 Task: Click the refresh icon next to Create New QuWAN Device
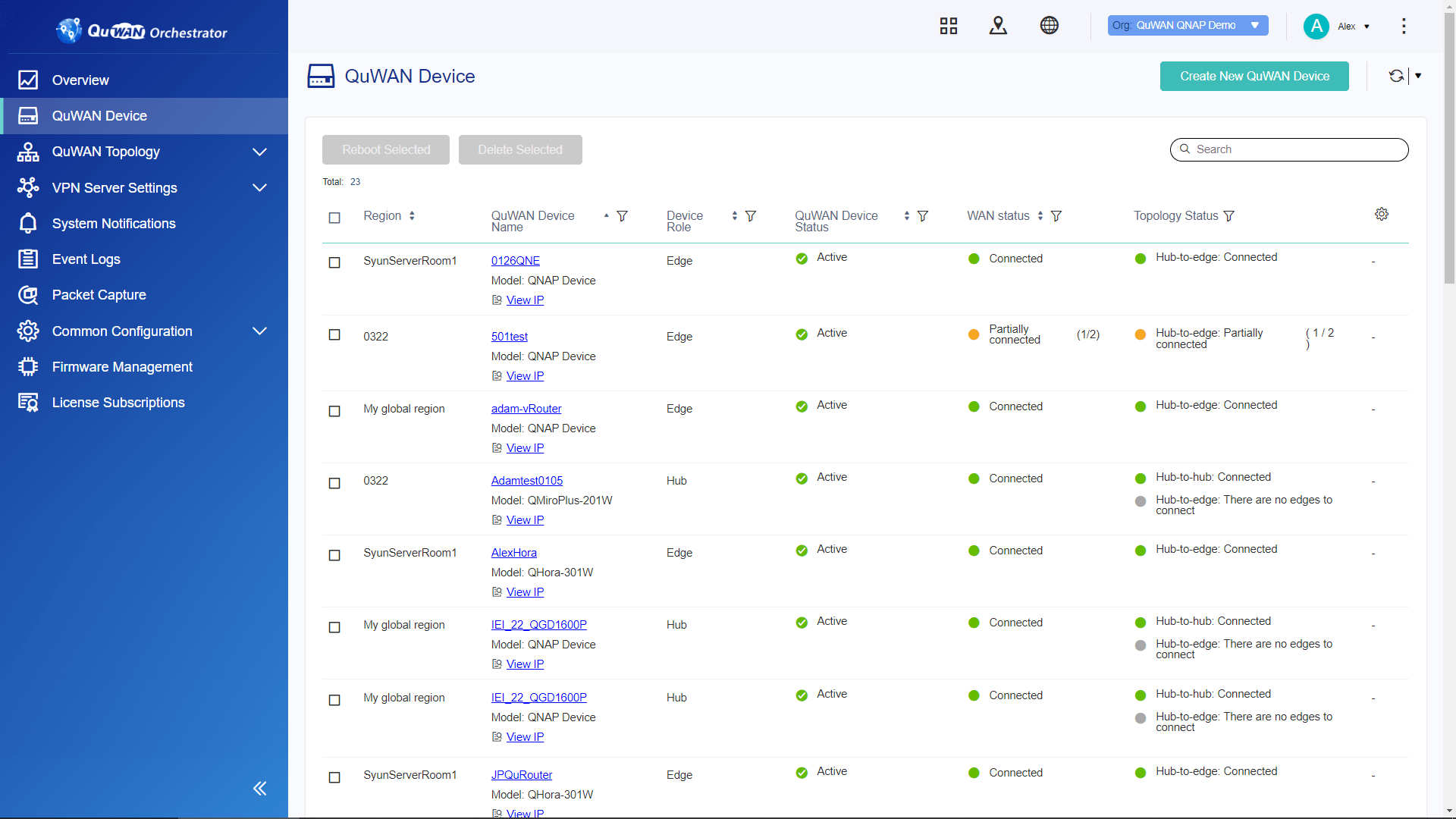pos(1397,76)
